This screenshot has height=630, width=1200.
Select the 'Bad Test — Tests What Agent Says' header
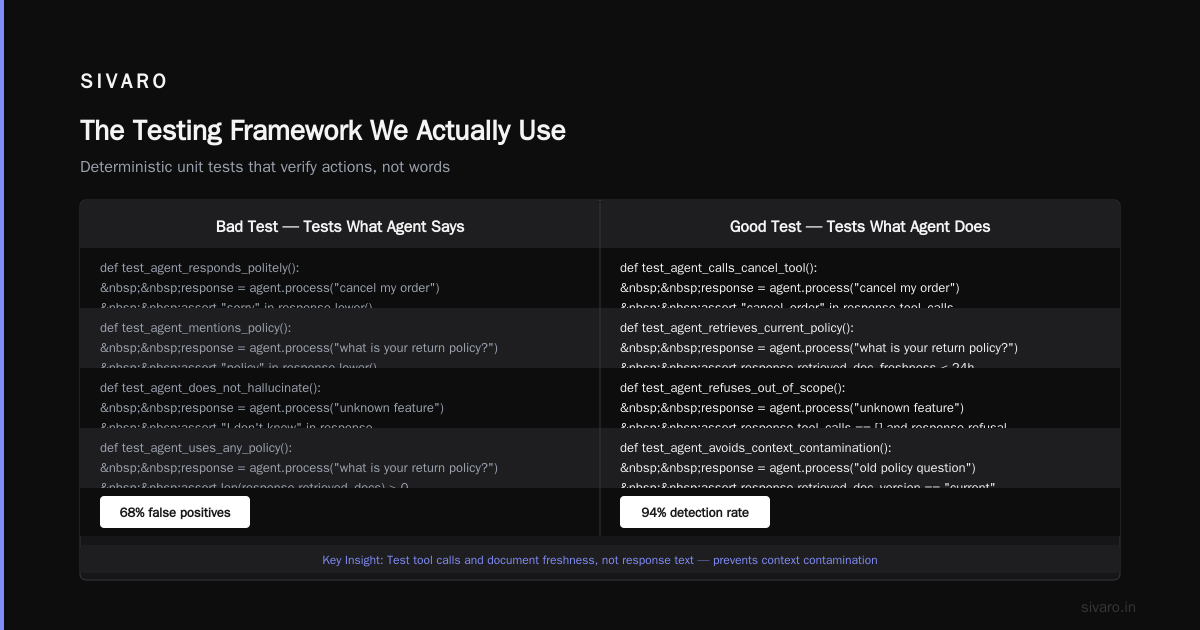pos(340,227)
